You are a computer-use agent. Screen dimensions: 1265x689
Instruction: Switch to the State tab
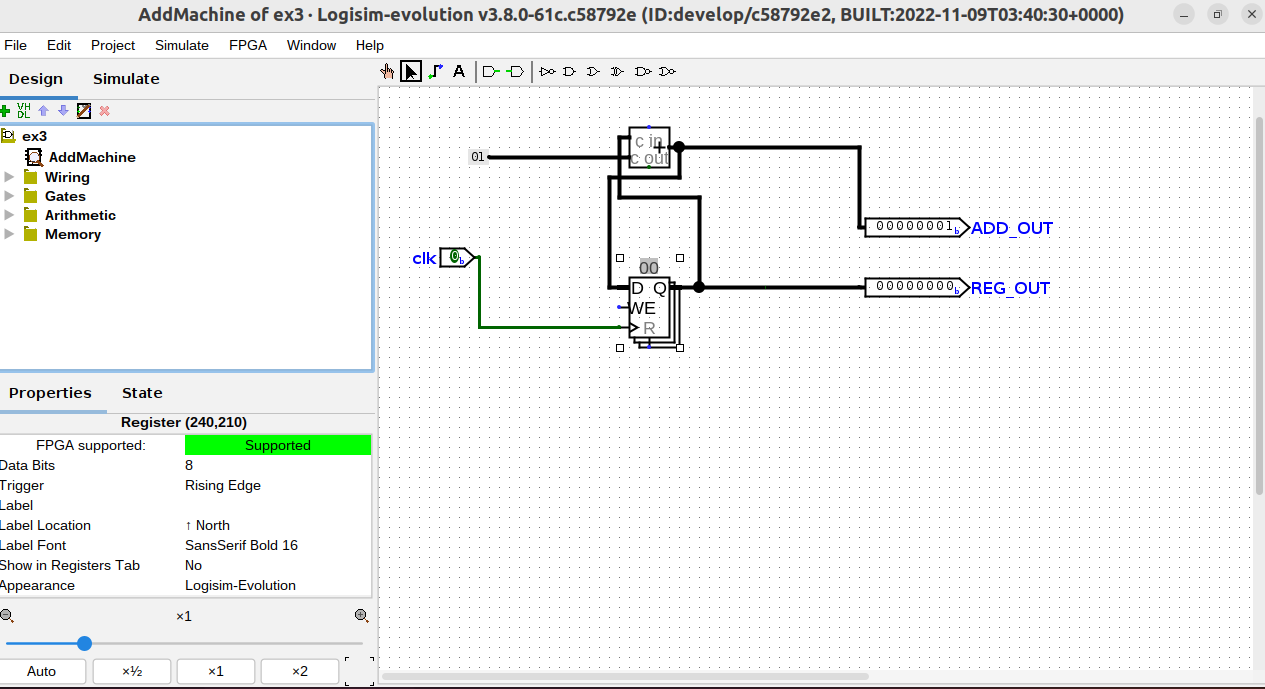[142, 393]
